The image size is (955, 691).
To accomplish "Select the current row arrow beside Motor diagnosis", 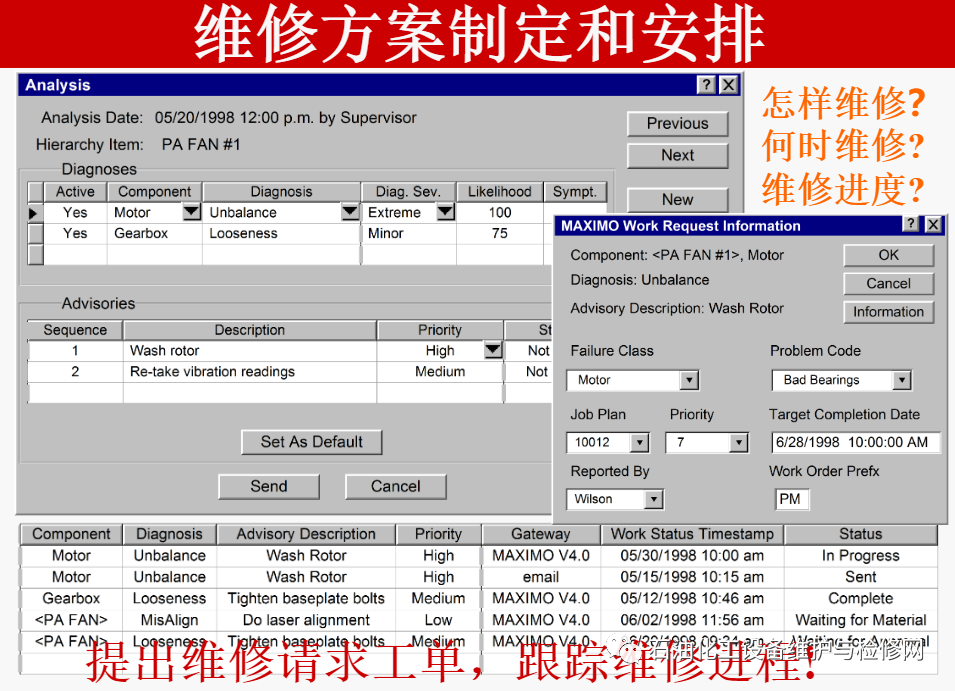I will (x=35, y=213).
